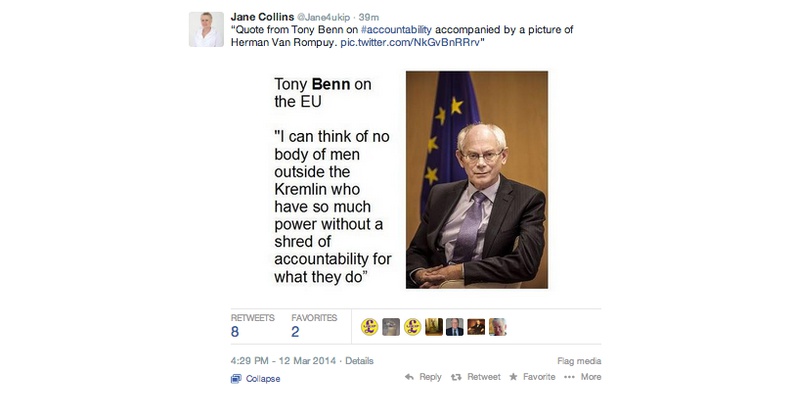Click first UKIP pound-sign retweeter avatar
This screenshot has width=795, height=418.
(370, 327)
